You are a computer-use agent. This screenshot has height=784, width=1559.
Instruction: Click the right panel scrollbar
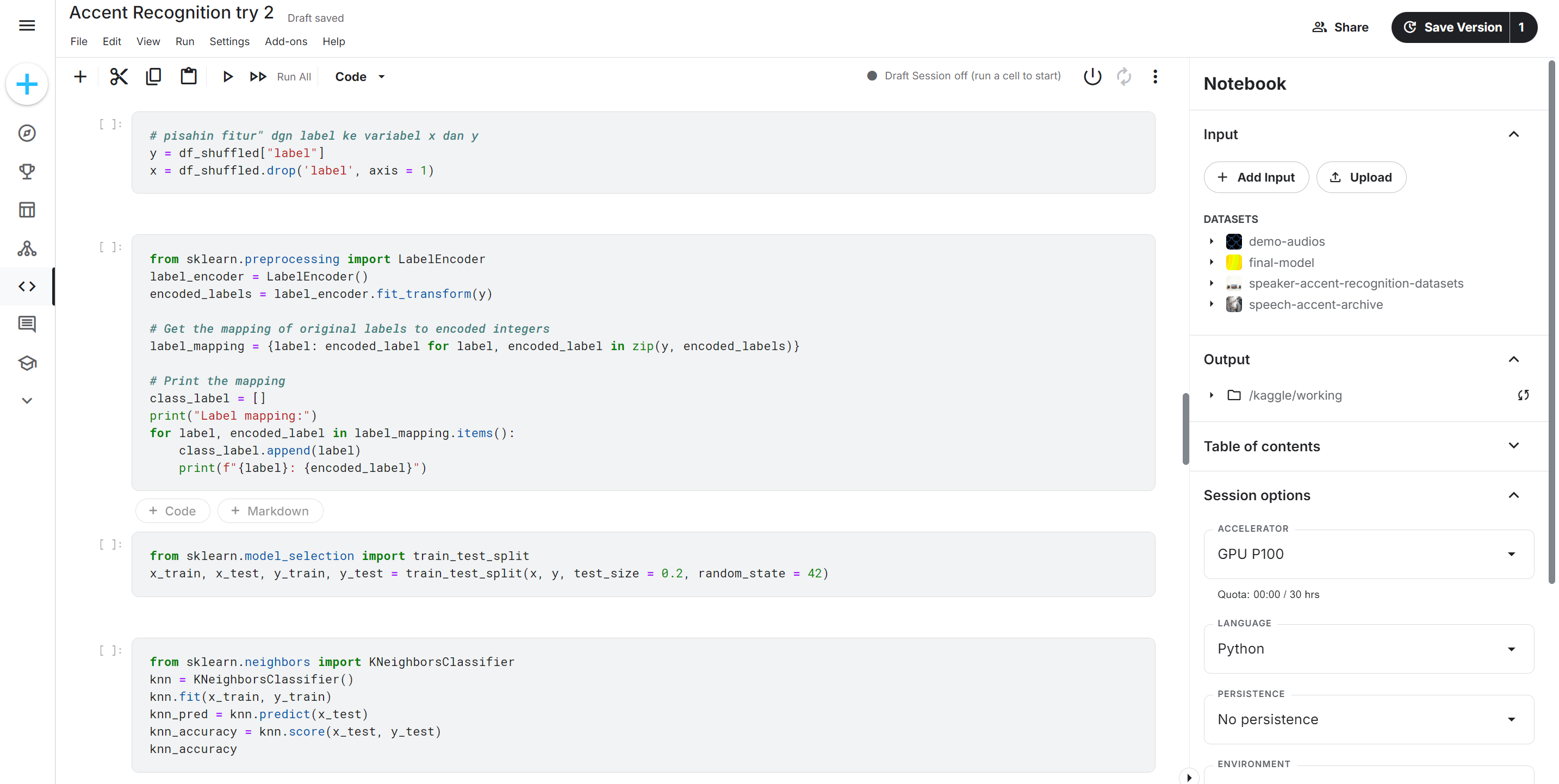[1551, 322]
